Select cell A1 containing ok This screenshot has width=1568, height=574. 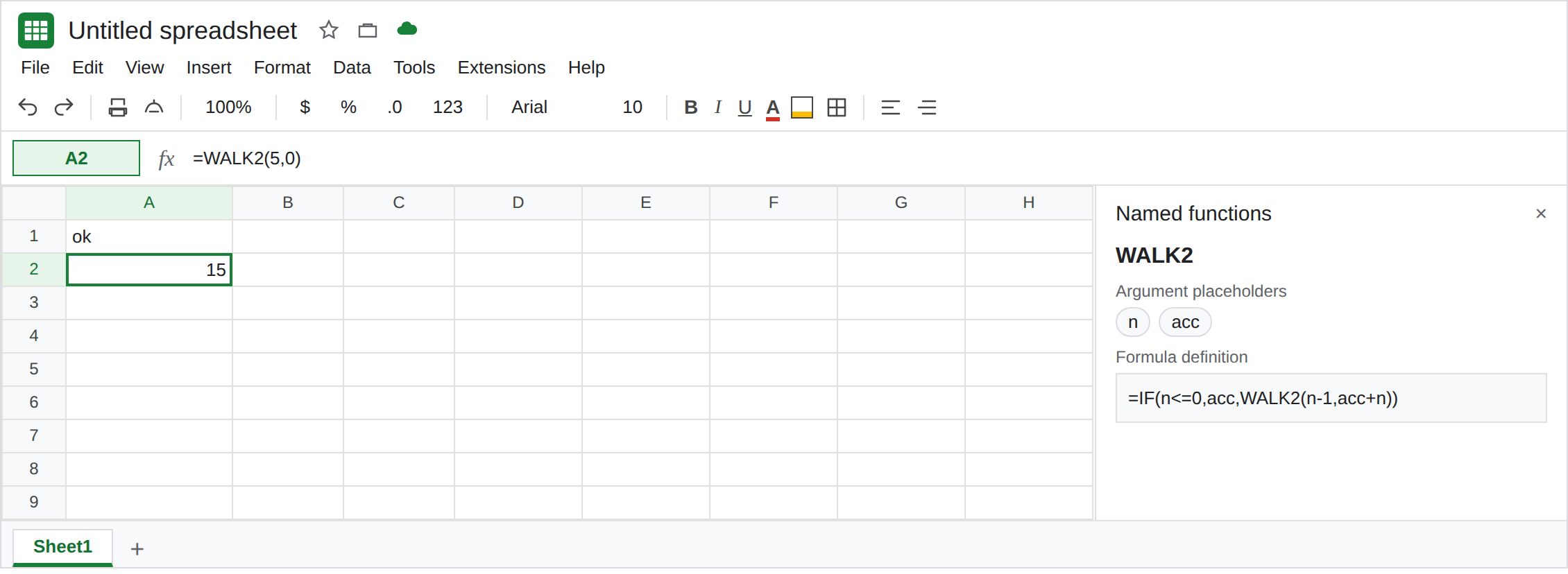[x=149, y=236]
